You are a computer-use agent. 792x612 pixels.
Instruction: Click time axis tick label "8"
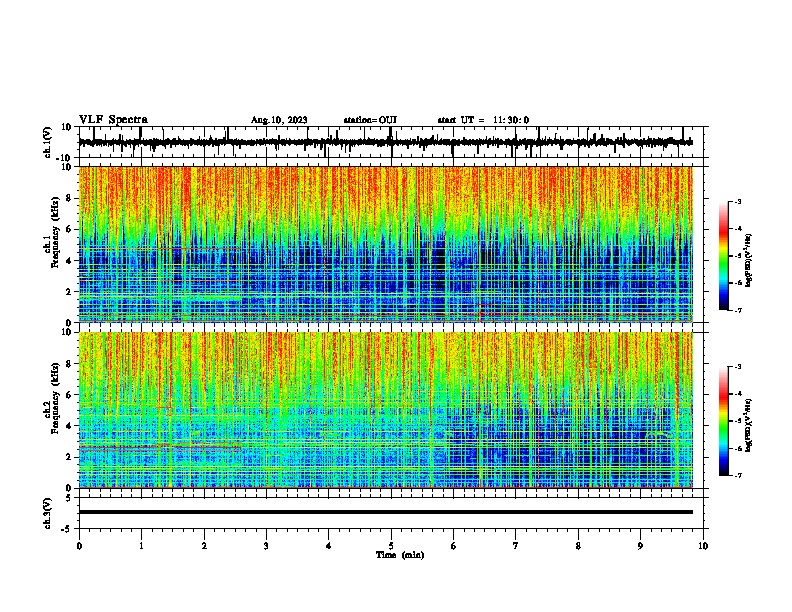pyautogui.click(x=578, y=546)
